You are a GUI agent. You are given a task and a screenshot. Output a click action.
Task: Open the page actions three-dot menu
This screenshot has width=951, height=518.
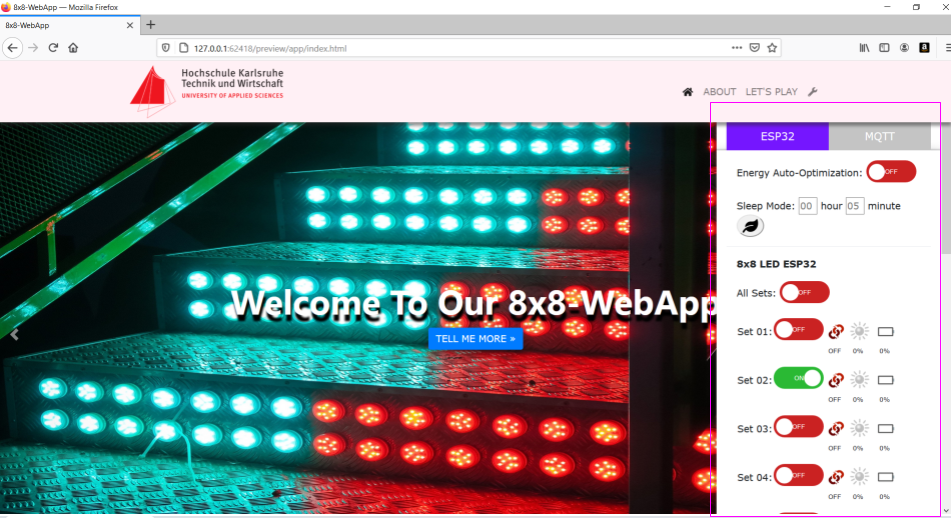(737, 48)
